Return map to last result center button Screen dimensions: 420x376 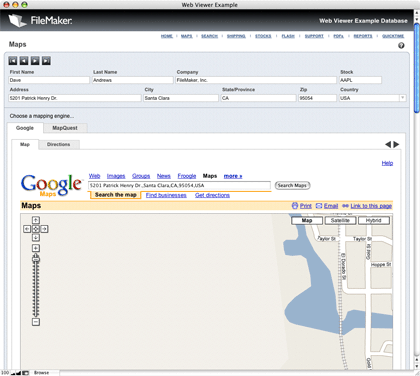(36, 229)
